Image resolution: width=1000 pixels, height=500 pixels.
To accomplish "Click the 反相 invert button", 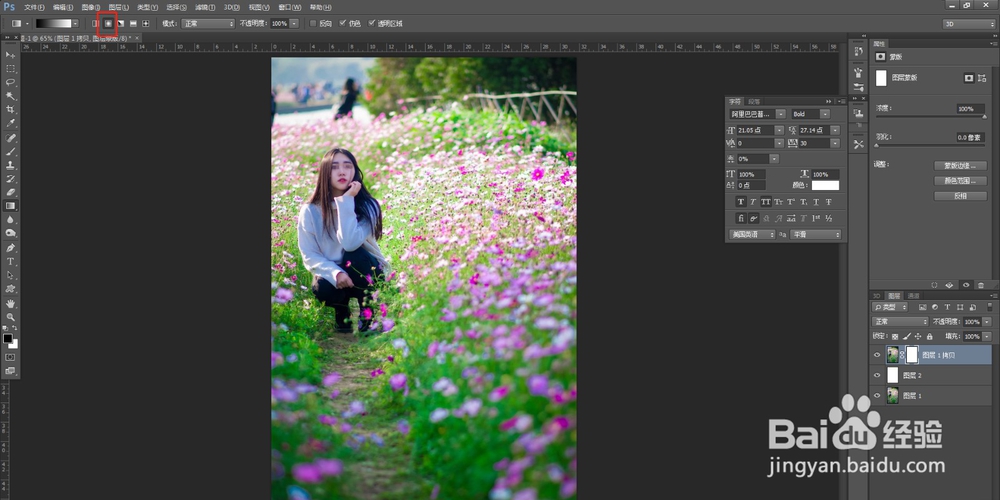I will pos(960,196).
